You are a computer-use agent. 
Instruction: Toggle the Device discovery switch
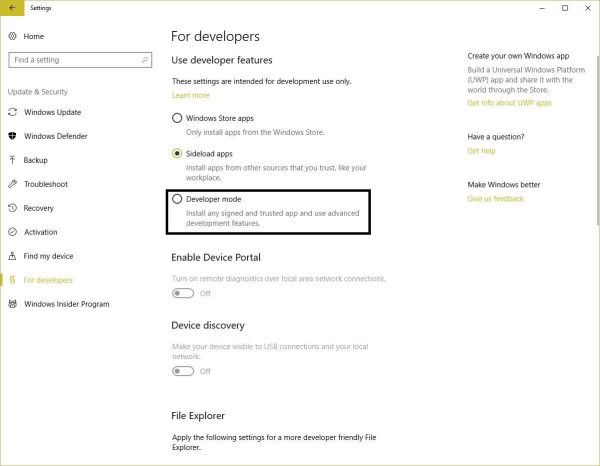tap(183, 371)
